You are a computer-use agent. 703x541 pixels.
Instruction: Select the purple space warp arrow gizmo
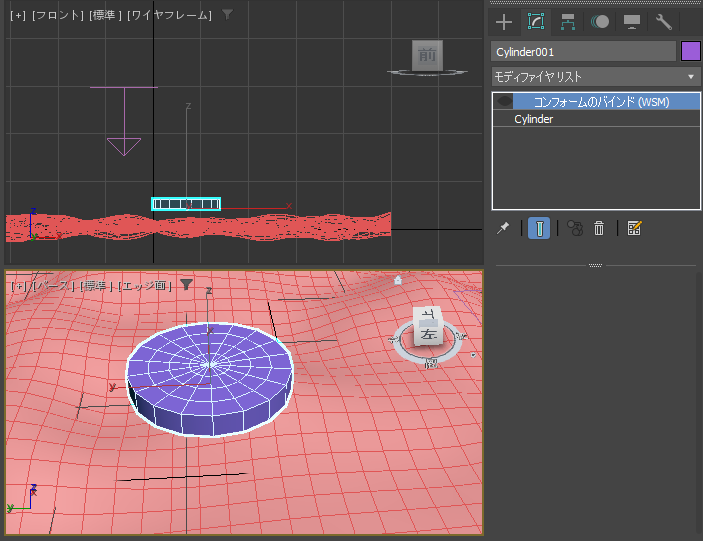[x=124, y=121]
